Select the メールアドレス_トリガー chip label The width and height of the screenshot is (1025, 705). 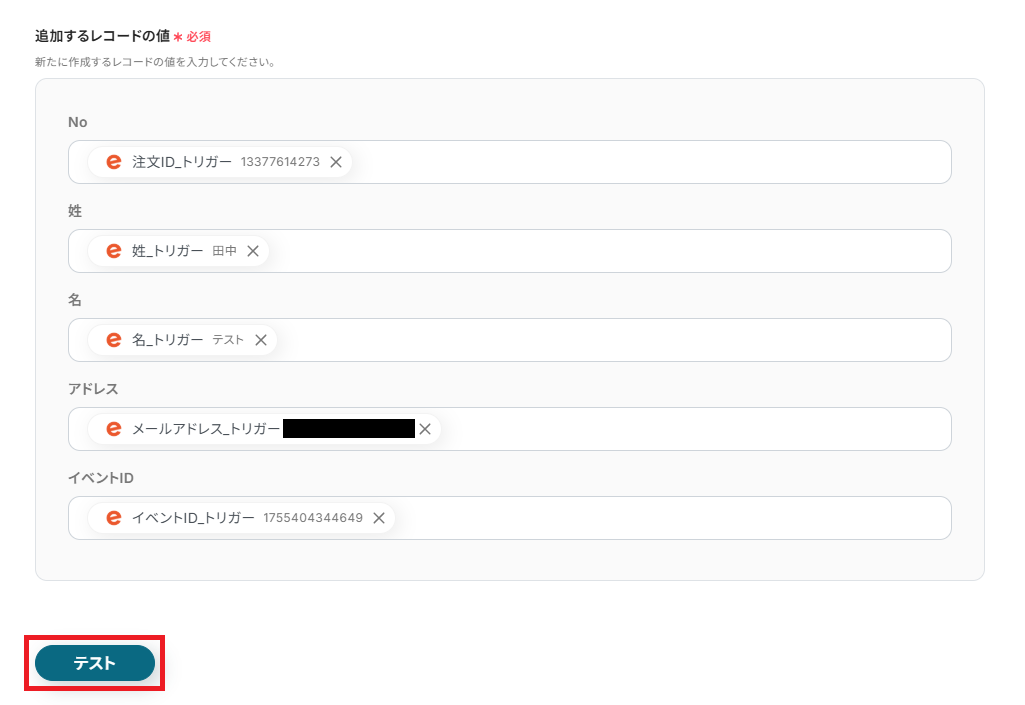[206, 429]
